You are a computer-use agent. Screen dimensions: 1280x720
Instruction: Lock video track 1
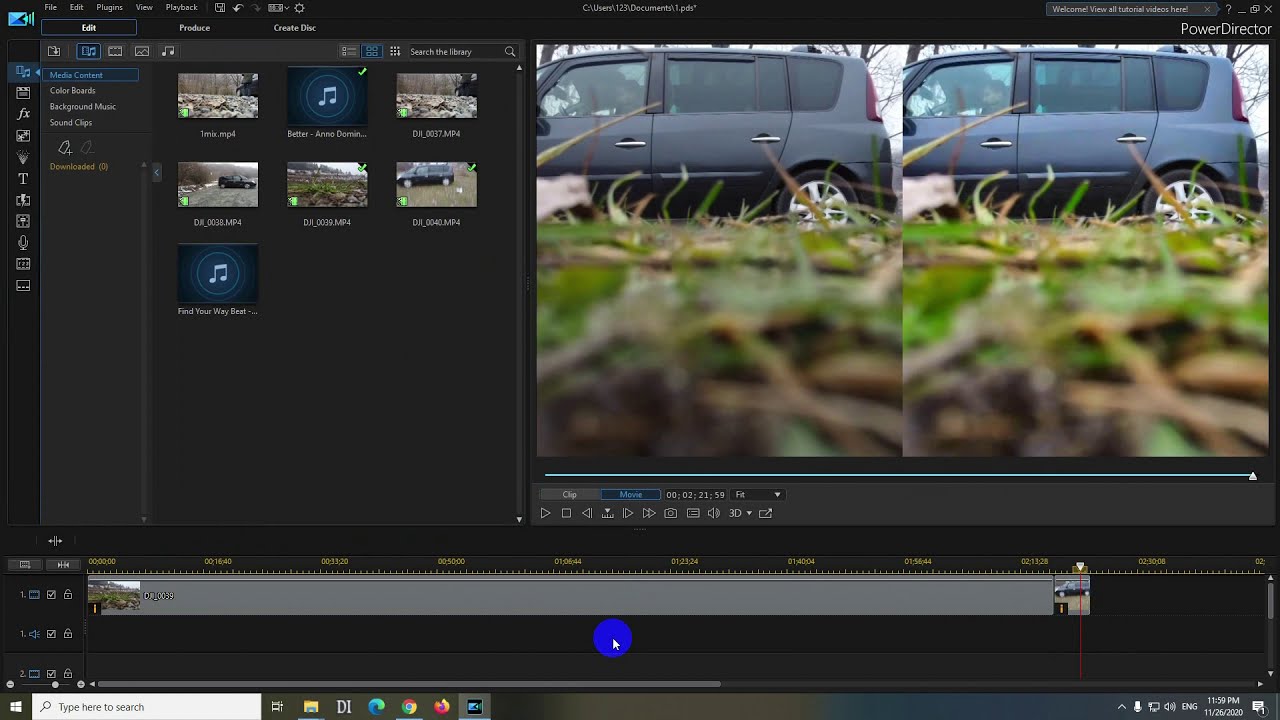(x=68, y=595)
